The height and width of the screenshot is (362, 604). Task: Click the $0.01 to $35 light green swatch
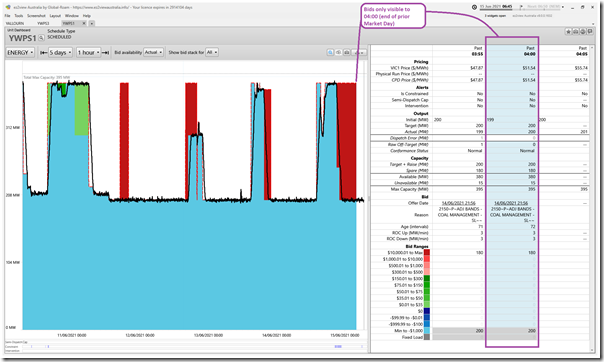click(427, 305)
